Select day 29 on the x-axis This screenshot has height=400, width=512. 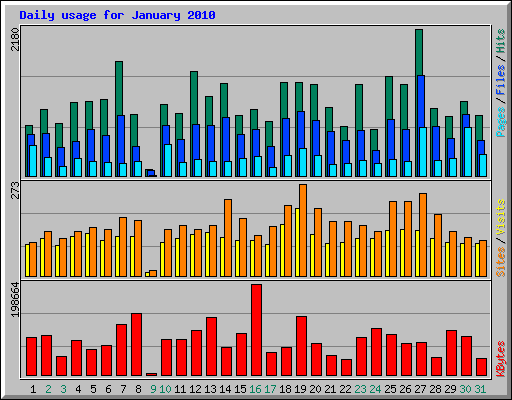pyautogui.click(x=450, y=389)
